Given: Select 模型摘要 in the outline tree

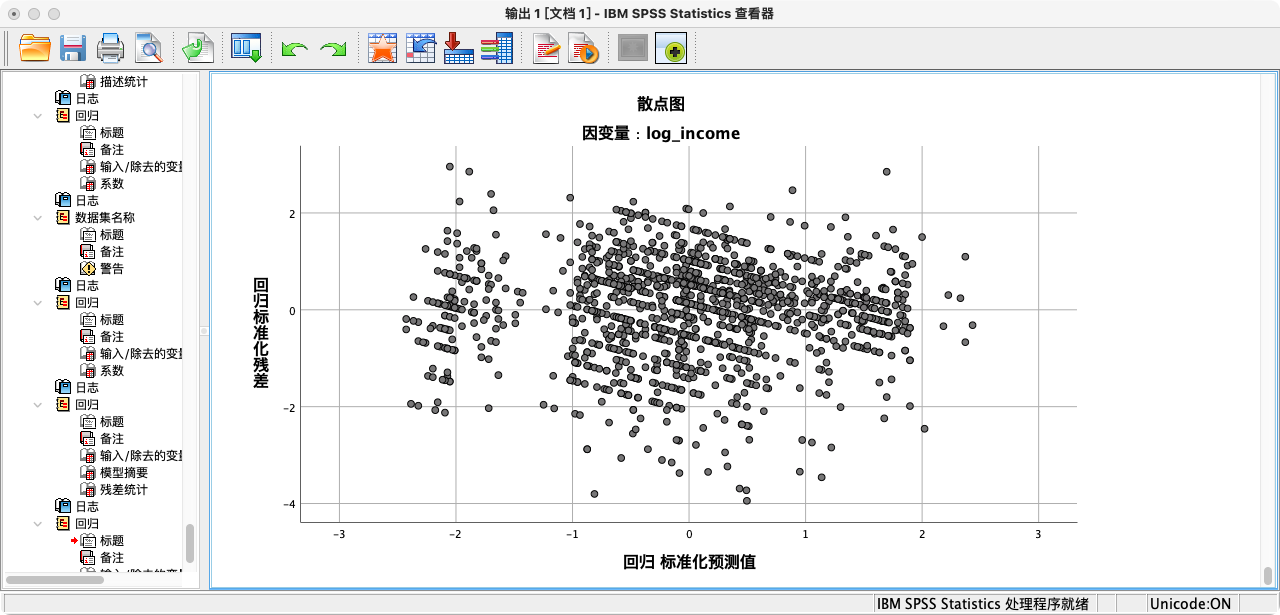Looking at the screenshot, I should 123,472.
